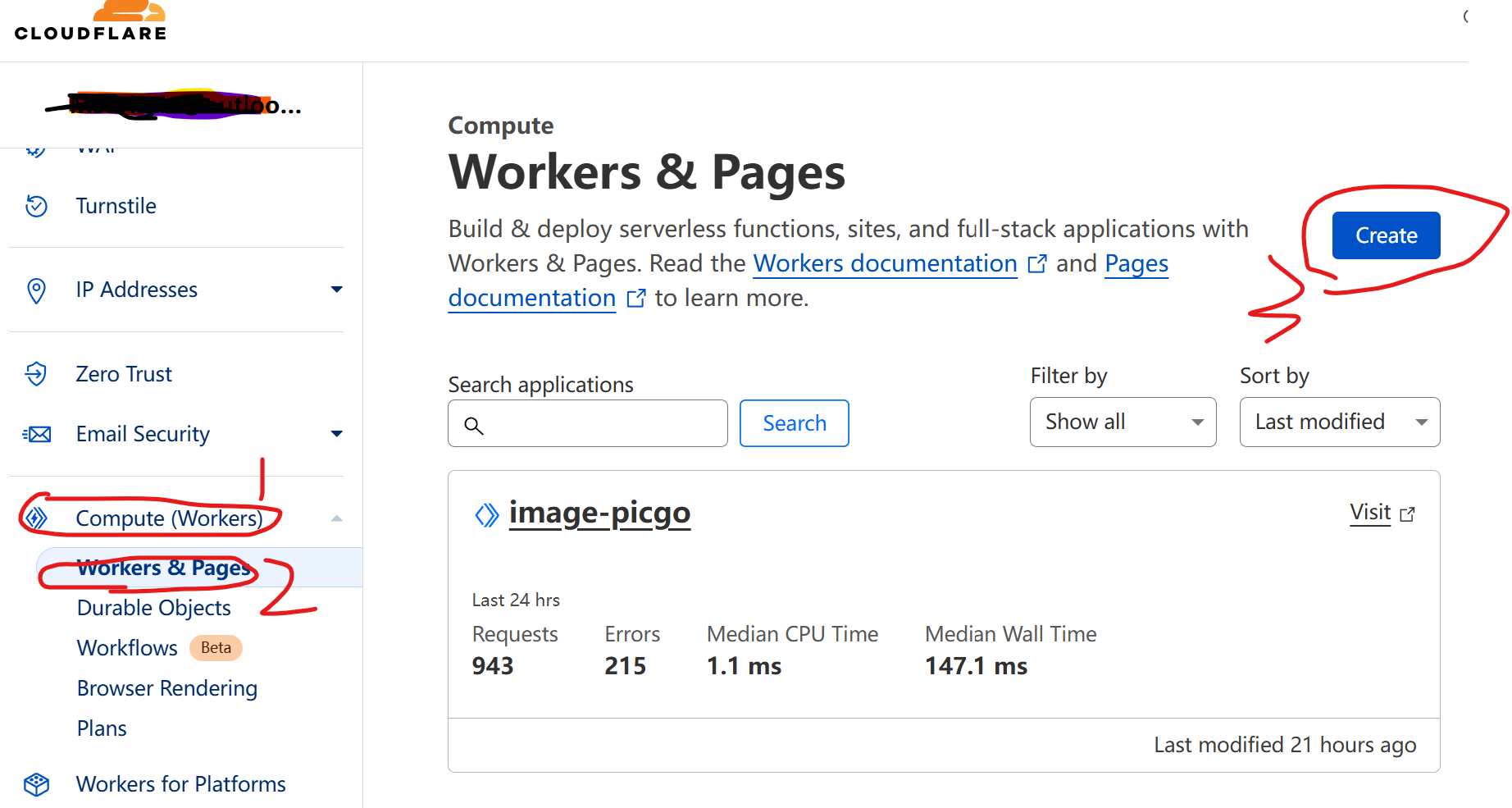Open Plans submenu item
Image resolution: width=1512 pixels, height=808 pixels.
[102, 728]
